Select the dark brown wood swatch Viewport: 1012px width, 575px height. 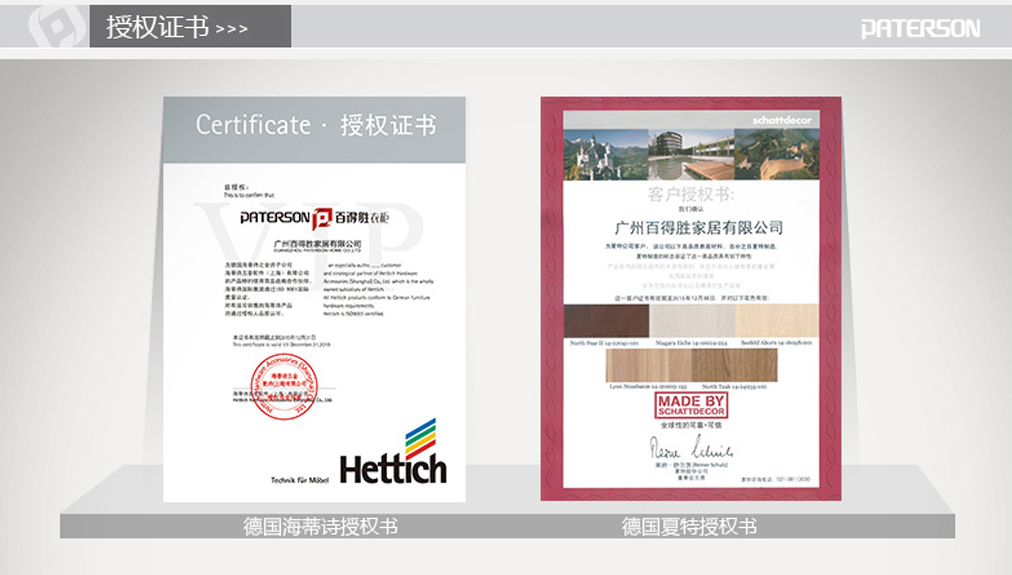tap(607, 321)
